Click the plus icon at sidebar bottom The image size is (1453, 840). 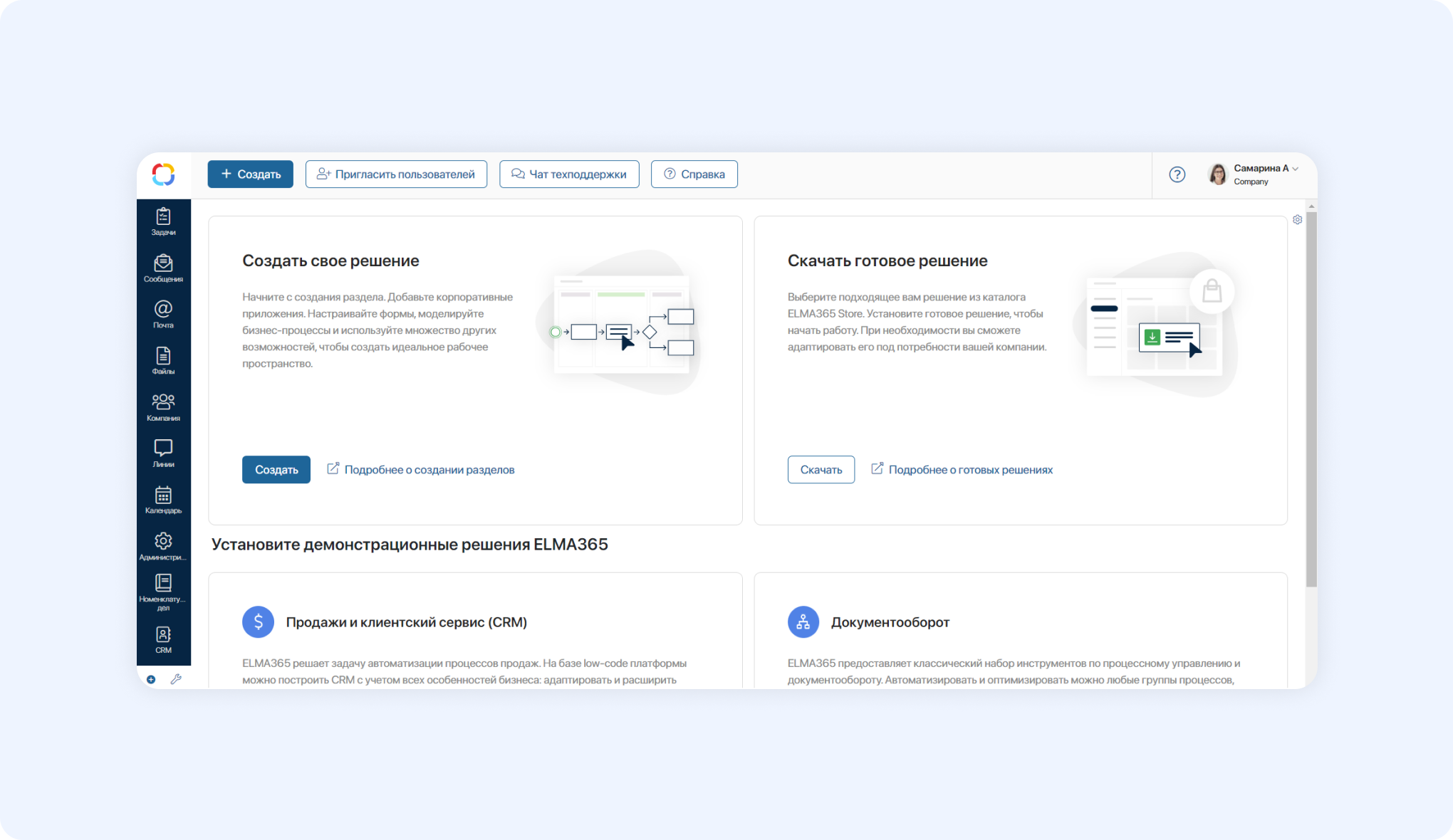pos(151,679)
